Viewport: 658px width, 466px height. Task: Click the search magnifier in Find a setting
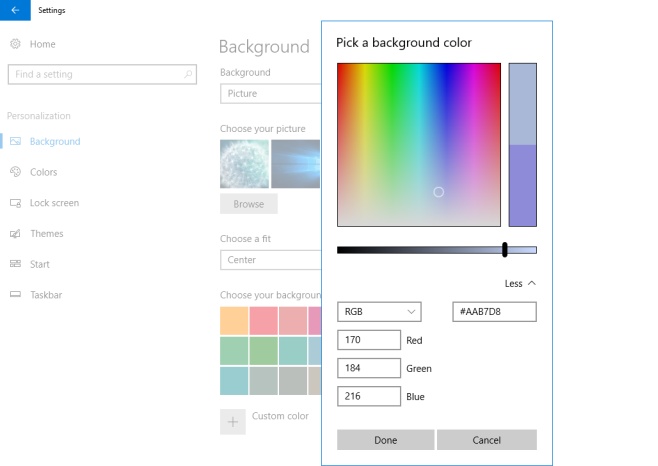click(x=188, y=74)
